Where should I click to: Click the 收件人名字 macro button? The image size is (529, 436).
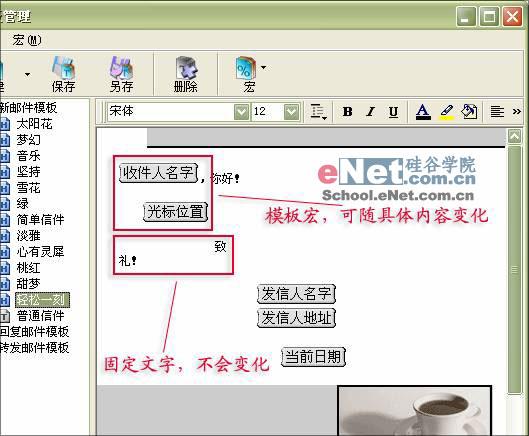[159, 173]
